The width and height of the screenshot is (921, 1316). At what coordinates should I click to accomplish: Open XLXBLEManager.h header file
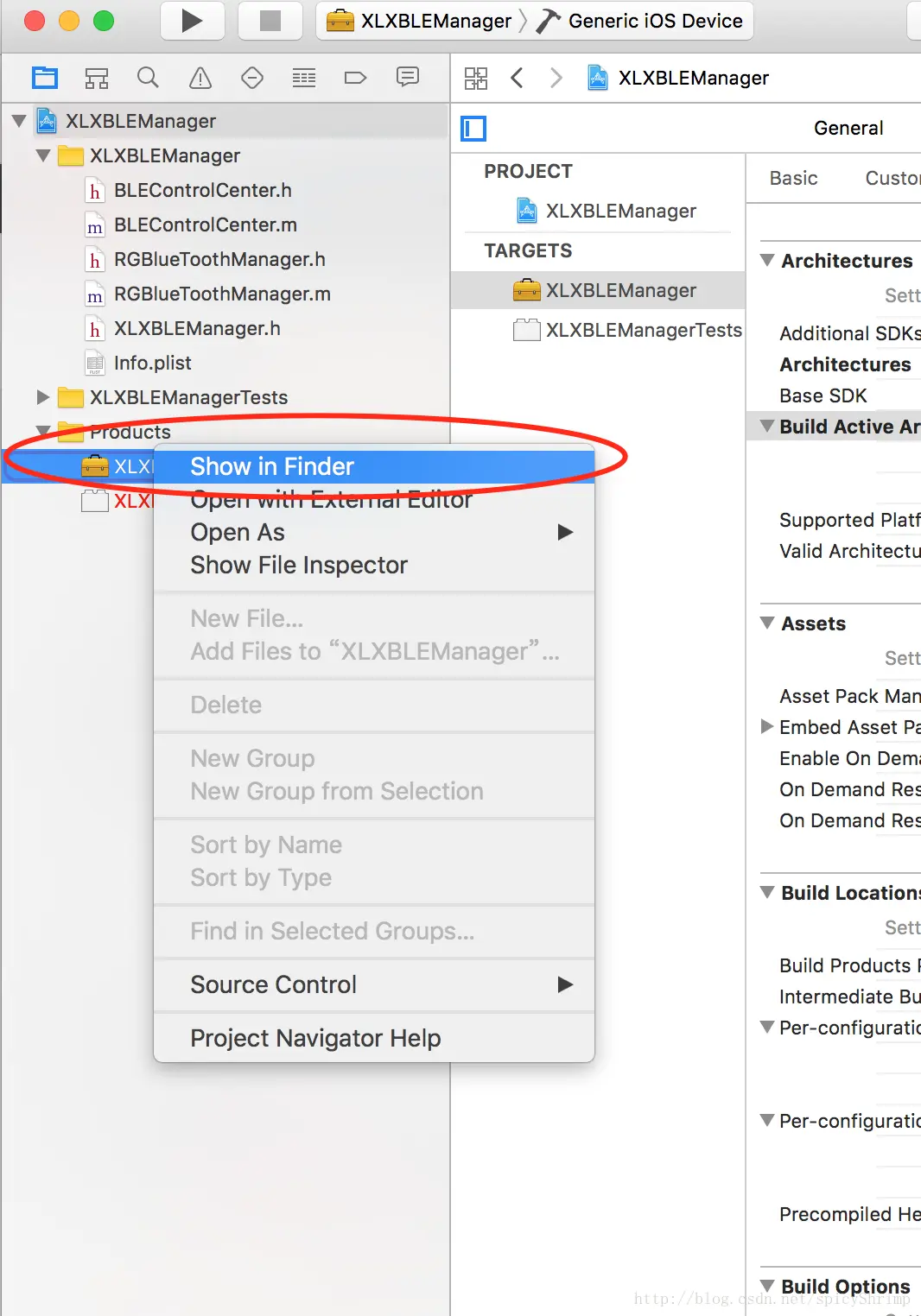coord(197,328)
